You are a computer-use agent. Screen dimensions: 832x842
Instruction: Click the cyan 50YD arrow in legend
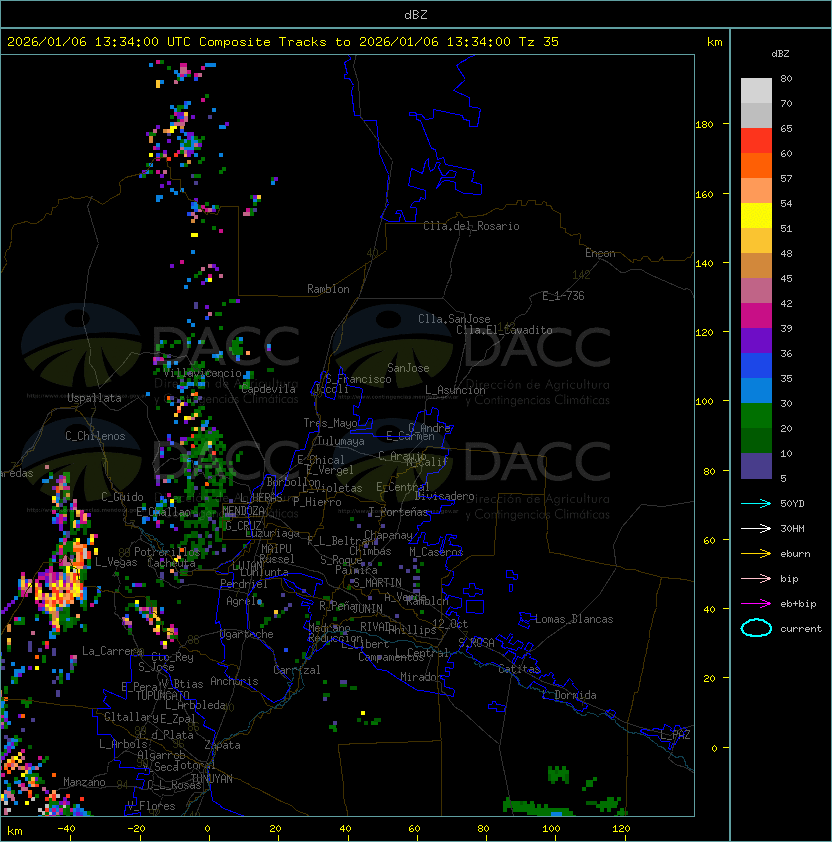coord(756,503)
